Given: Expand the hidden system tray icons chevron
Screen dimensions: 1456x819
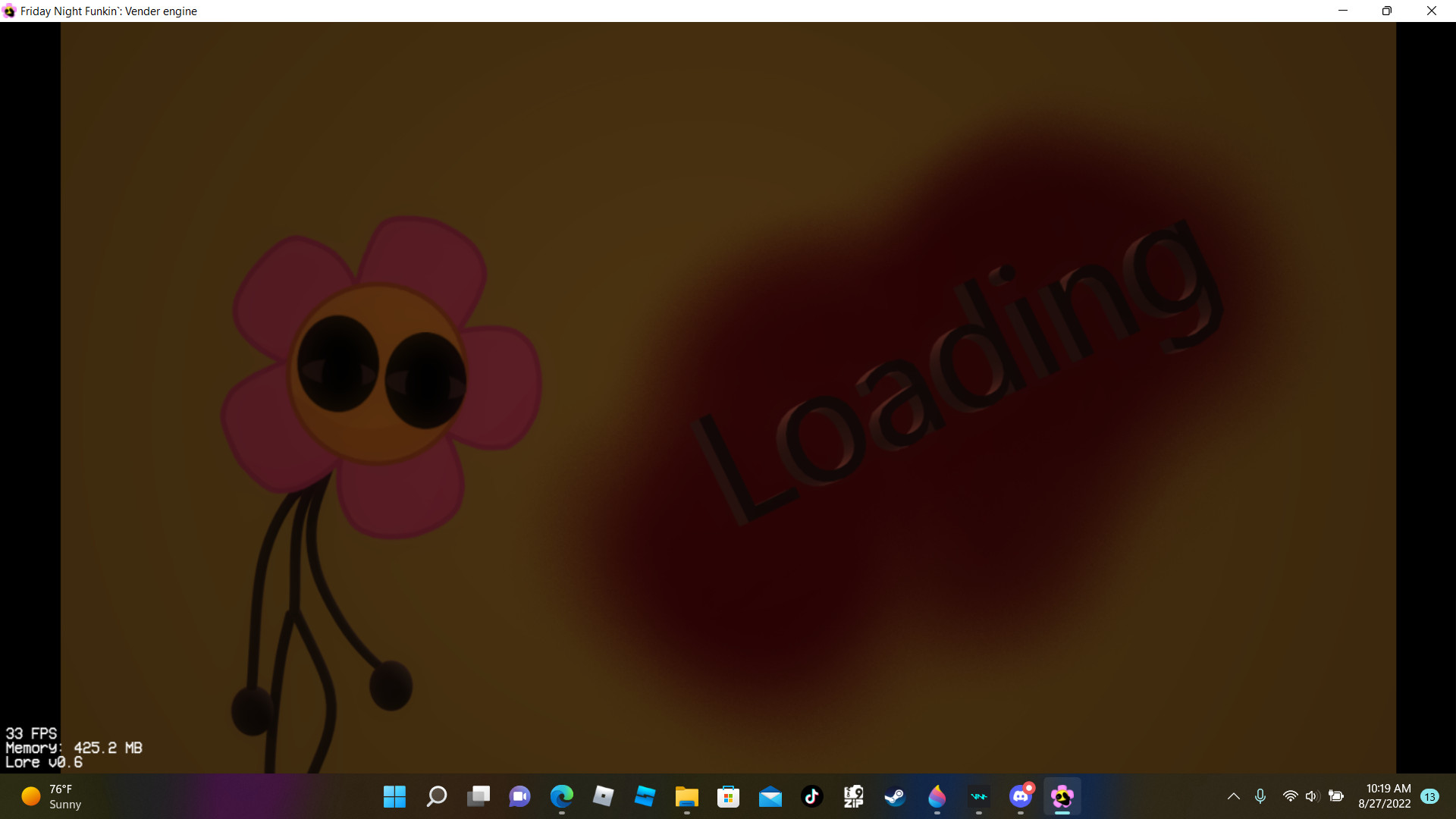Looking at the screenshot, I should (x=1234, y=796).
